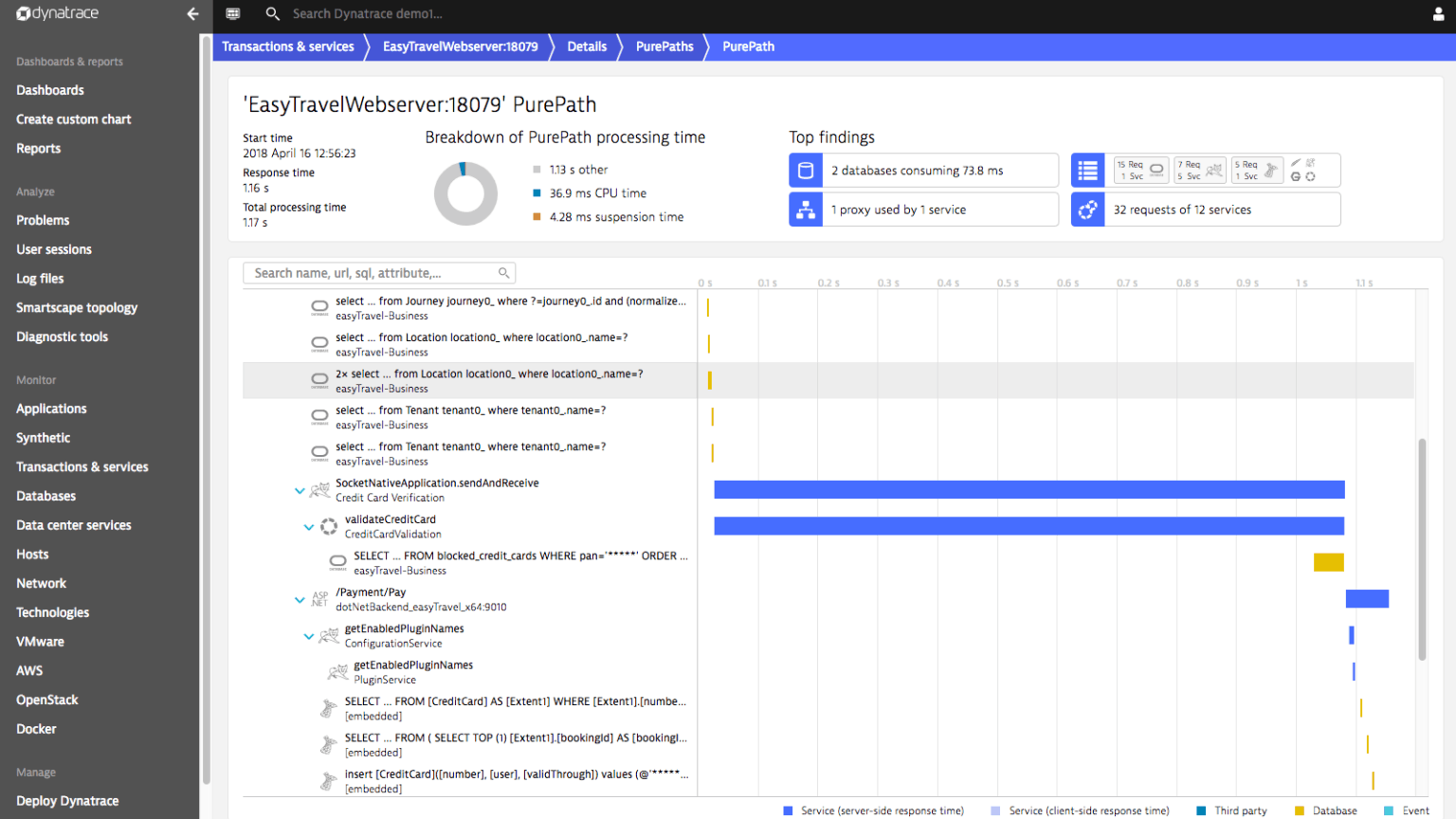Collapse the getEnabledPluginNames ConfigurationService node

[308, 636]
